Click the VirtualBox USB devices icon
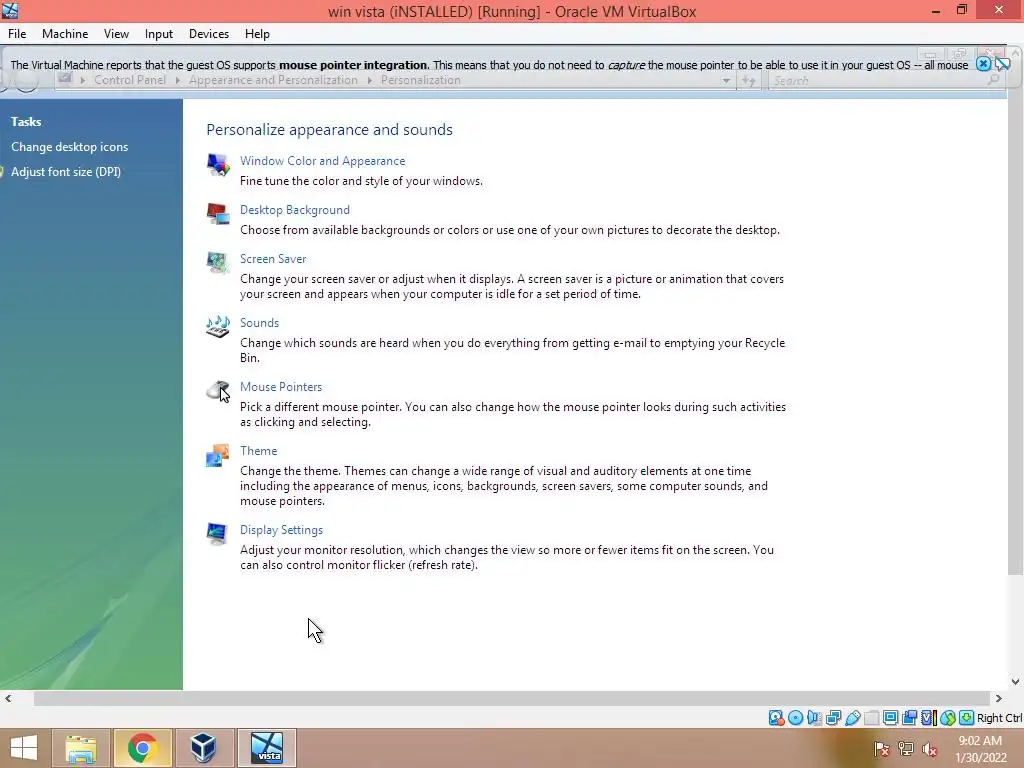The image size is (1024, 768). coord(853,718)
